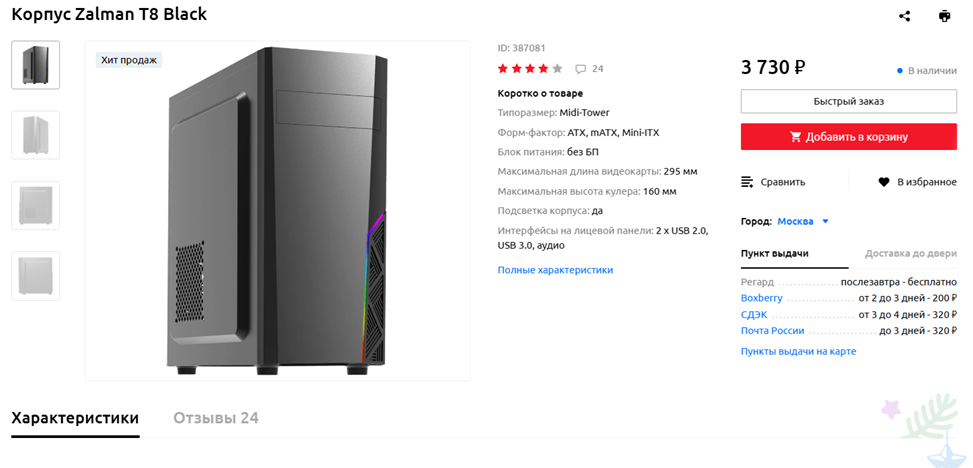Select the second thumbnail of the case
973x468 pixels.
(x=35, y=135)
